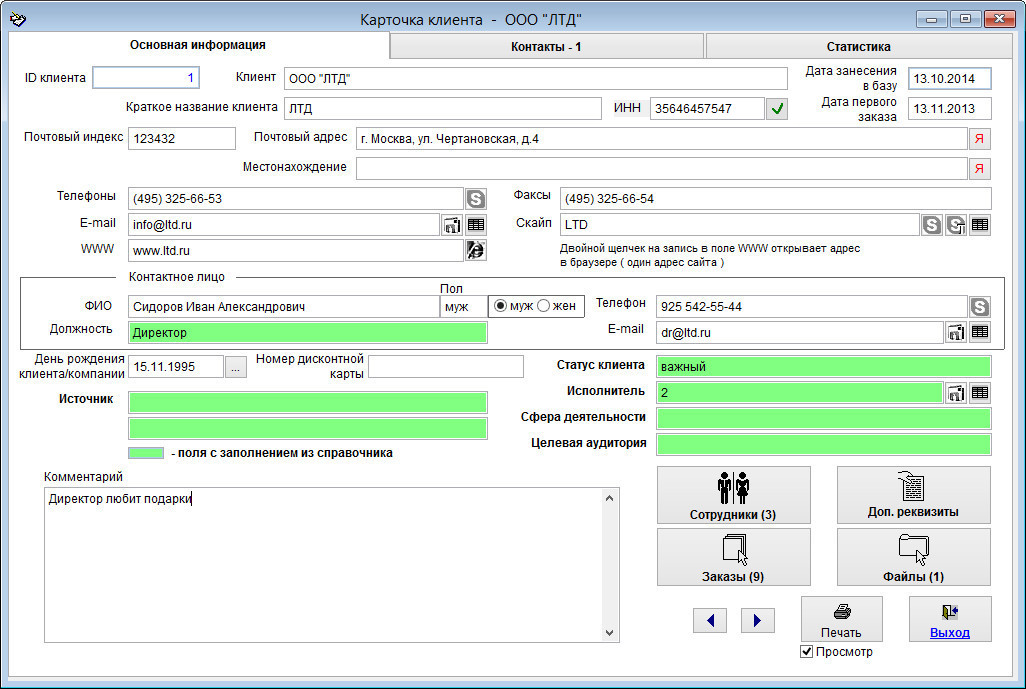Open date picker for День рождения

[x=235, y=367]
